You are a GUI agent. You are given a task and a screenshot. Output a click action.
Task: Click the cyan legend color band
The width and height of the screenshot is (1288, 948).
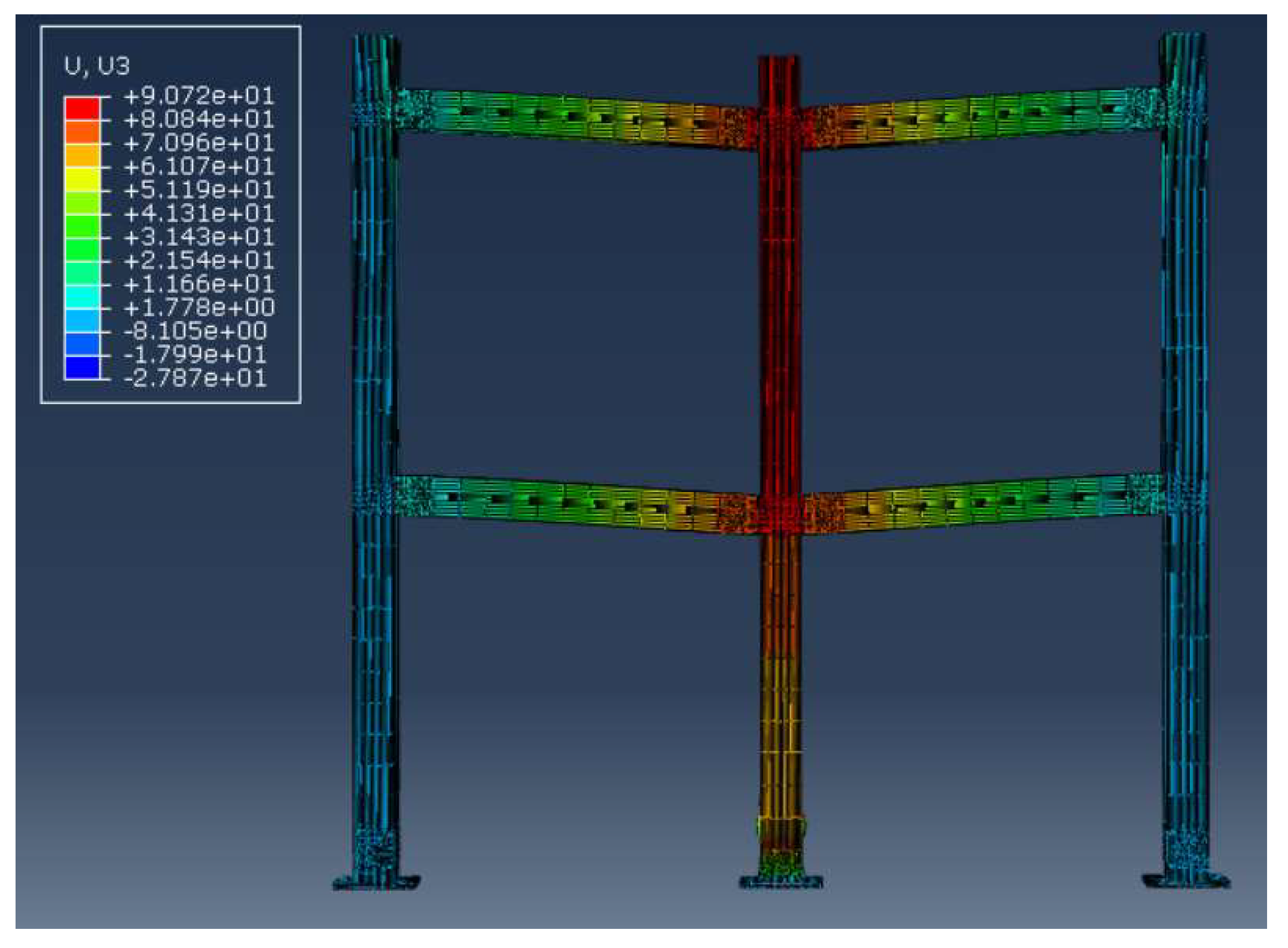click(x=82, y=296)
